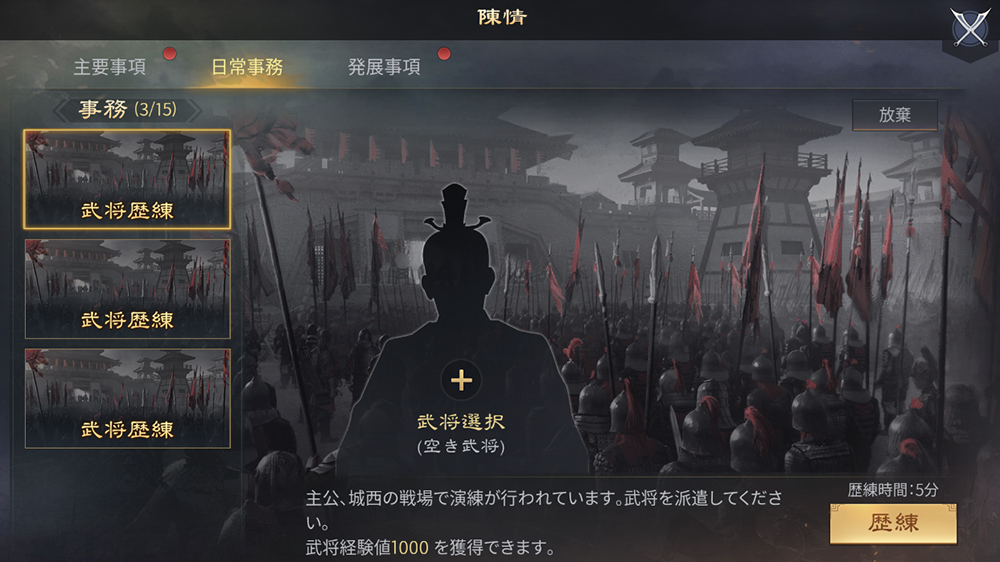Click the 歴練時間:5分 duration label
1000x562 pixels.
[x=893, y=490]
